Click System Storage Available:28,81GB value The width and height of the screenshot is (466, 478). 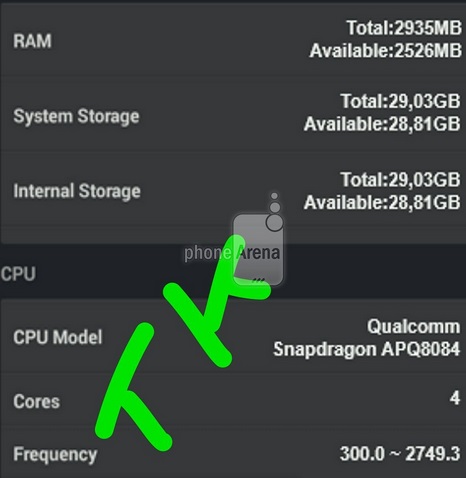(x=382, y=124)
